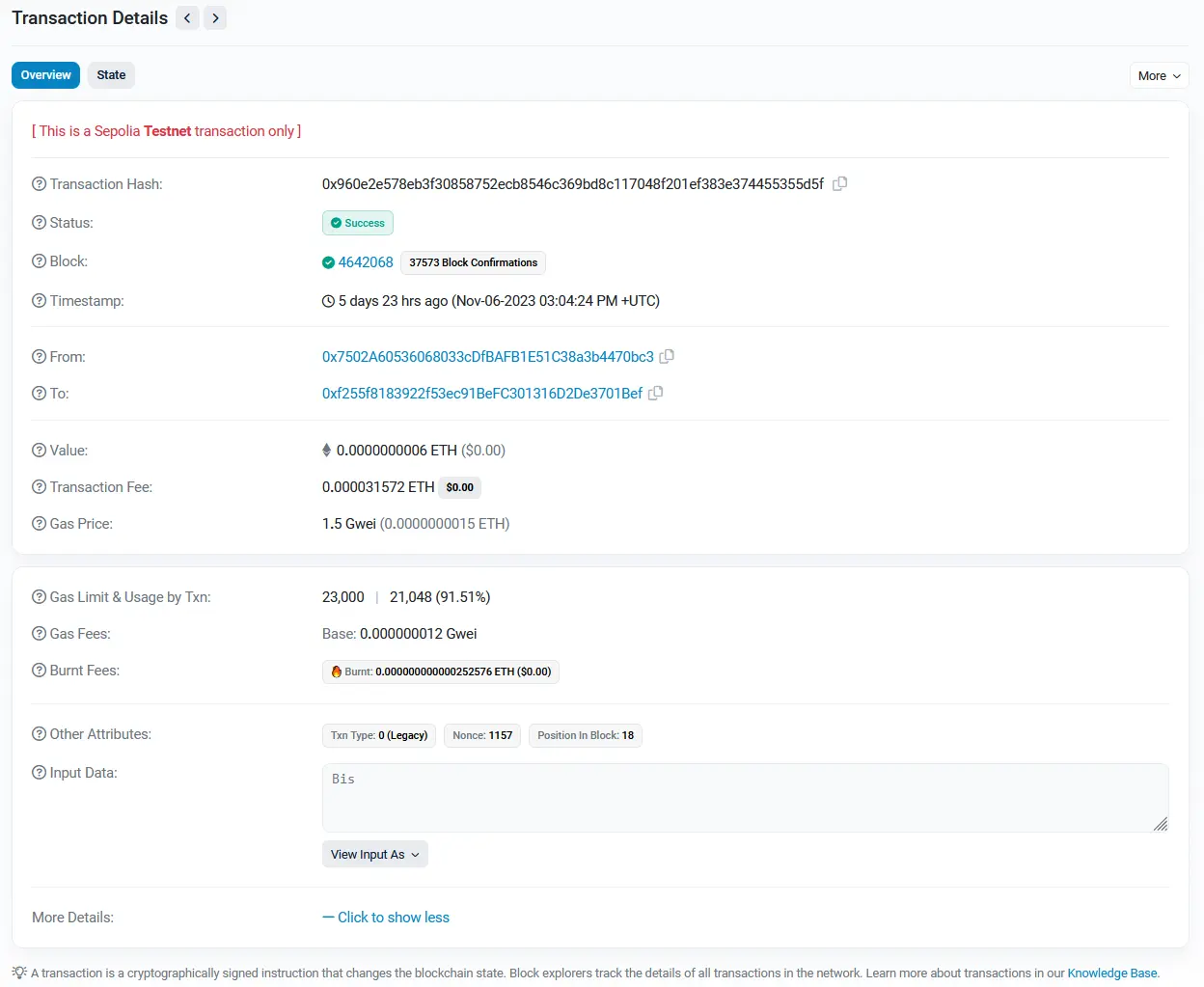Click the help icon beside Burnt Fees
The image size is (1204, 987).
pos(39,671)
